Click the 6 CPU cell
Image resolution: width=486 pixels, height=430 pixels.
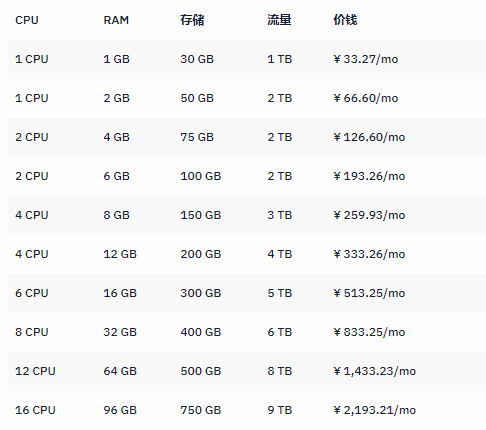[x=32, y=293]
